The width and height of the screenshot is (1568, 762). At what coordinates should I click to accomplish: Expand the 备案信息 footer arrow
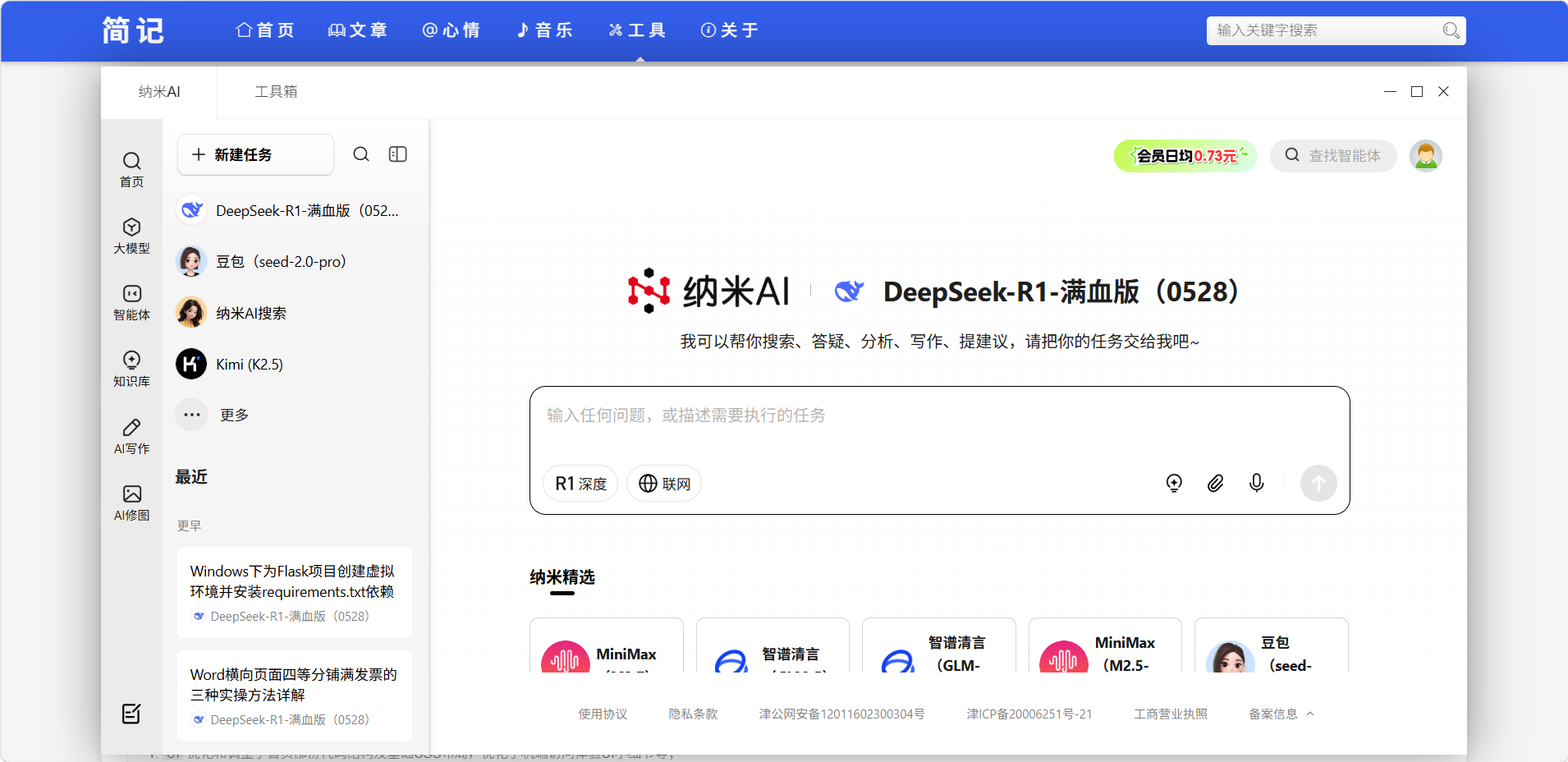click(1310, 714)
